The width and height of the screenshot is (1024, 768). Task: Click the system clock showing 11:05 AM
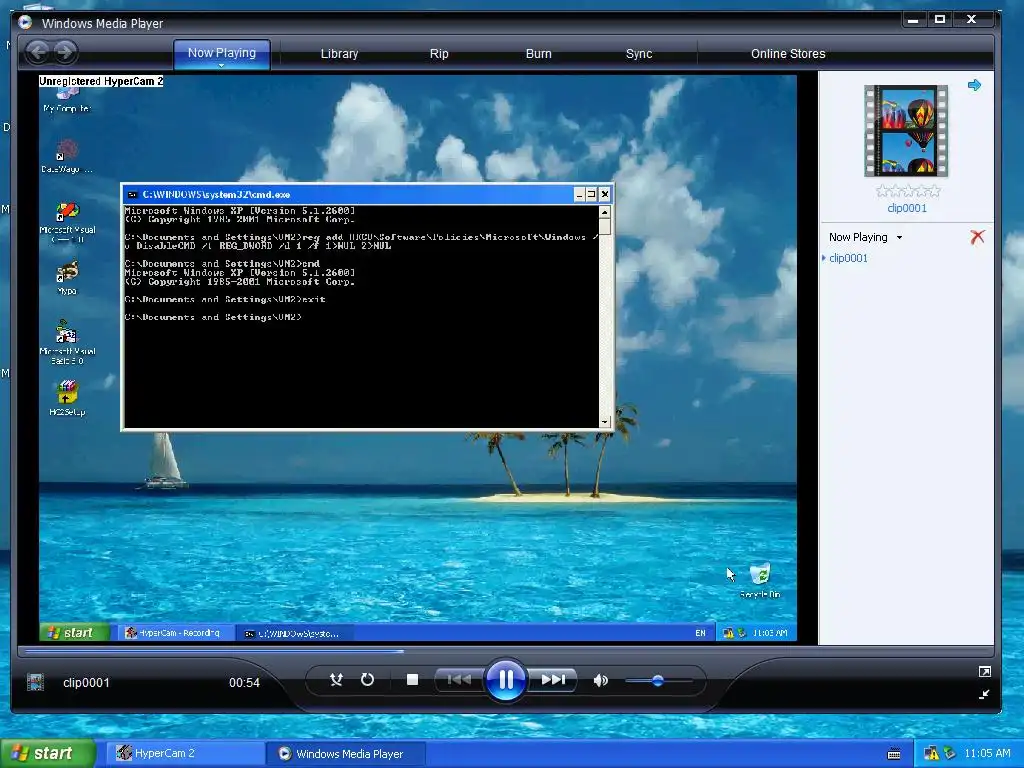(987, 754)
